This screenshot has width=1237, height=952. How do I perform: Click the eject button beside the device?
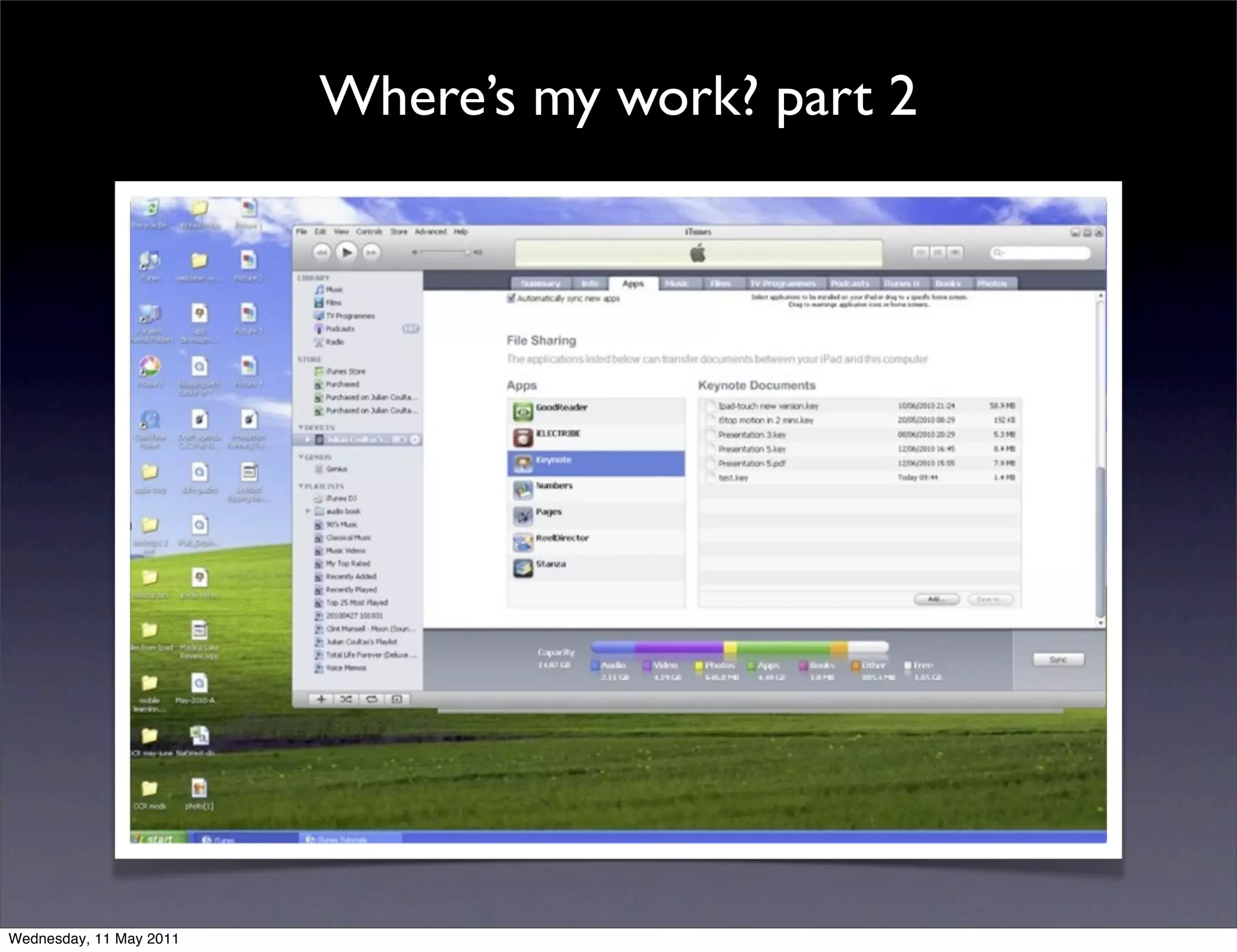click(x=415, y=440)
